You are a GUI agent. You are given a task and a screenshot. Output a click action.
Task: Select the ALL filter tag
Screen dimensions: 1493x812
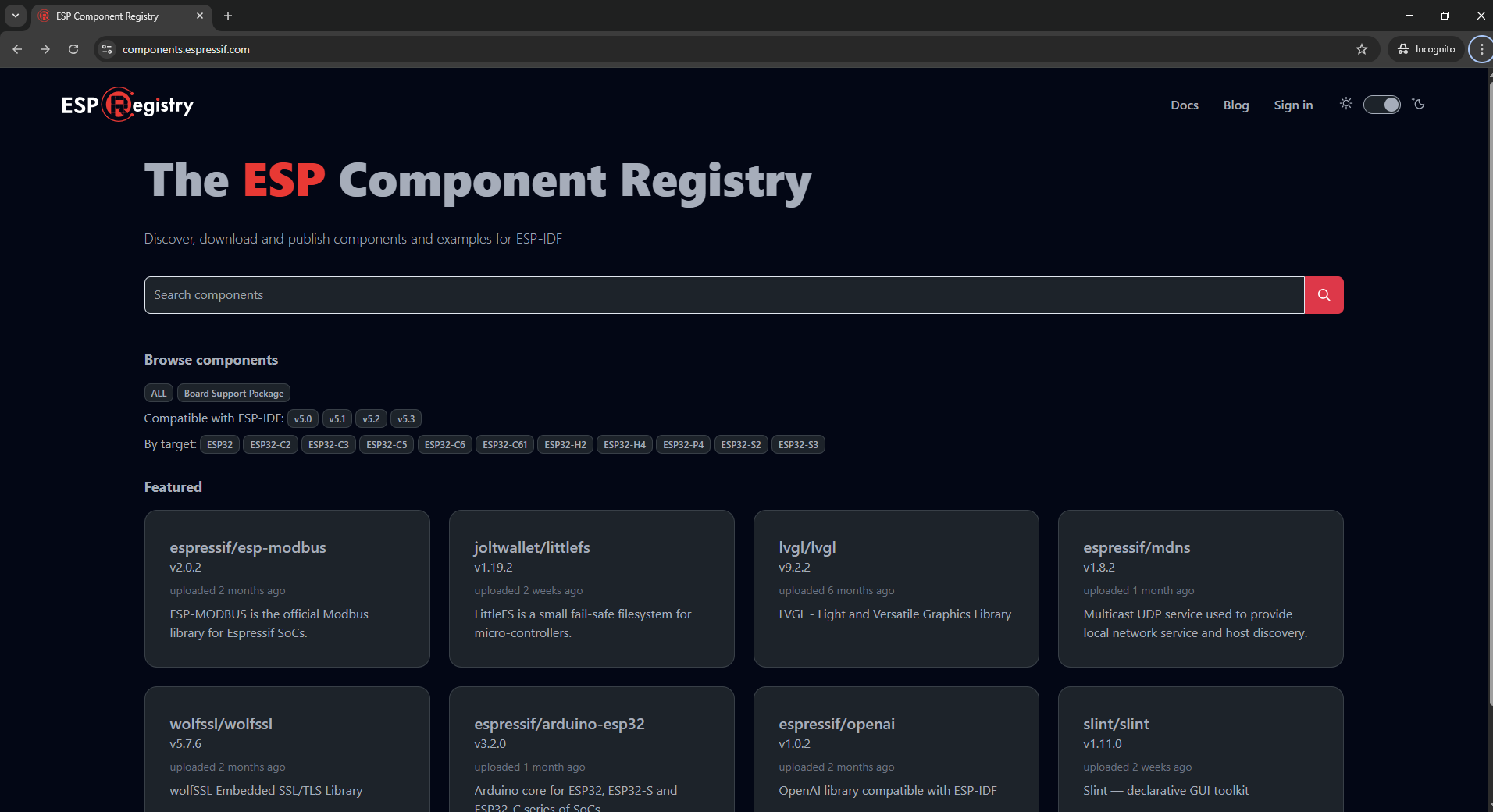pos(159,394)
